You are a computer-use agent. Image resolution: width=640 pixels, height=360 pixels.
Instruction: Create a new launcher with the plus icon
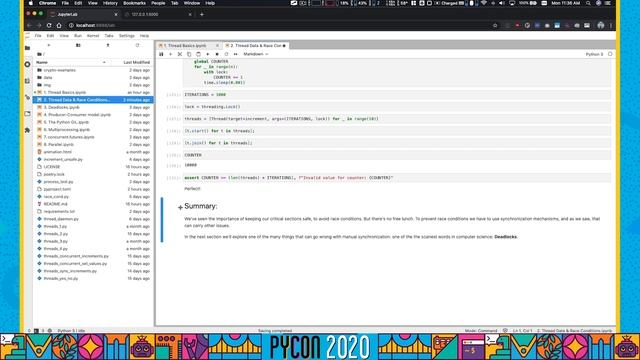pos(49,45)
